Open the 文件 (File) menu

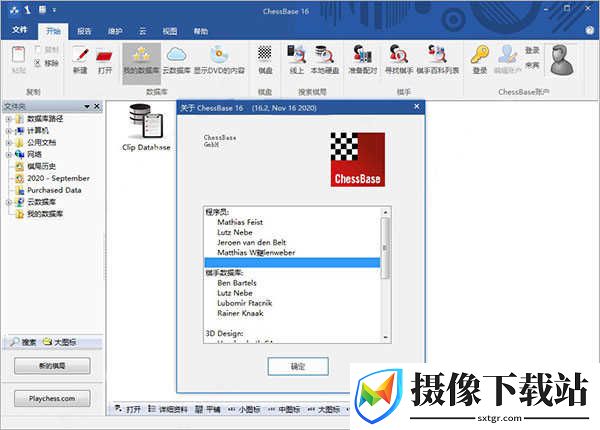[20, 30]
